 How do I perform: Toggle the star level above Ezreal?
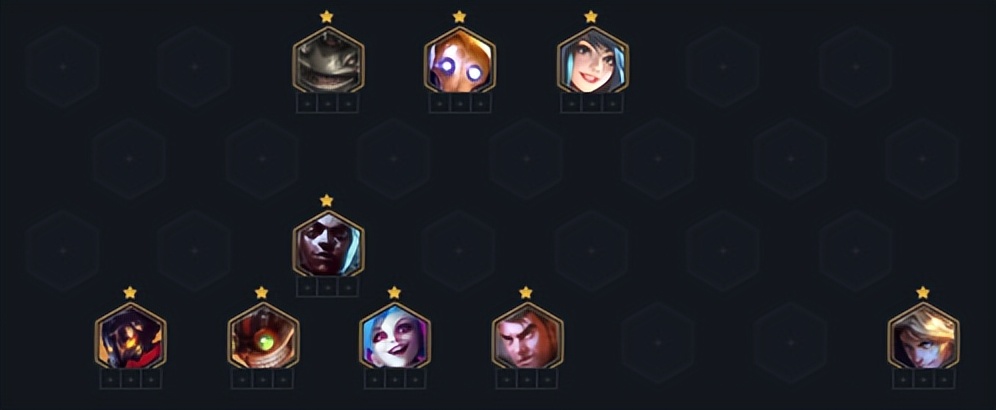[922, 292]
